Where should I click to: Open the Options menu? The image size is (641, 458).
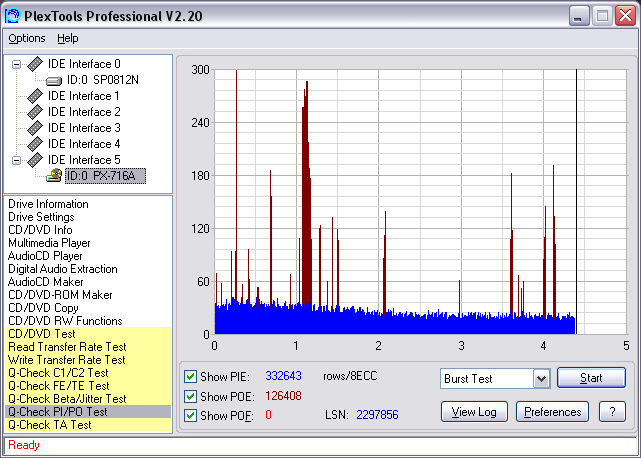coord(27,38)
